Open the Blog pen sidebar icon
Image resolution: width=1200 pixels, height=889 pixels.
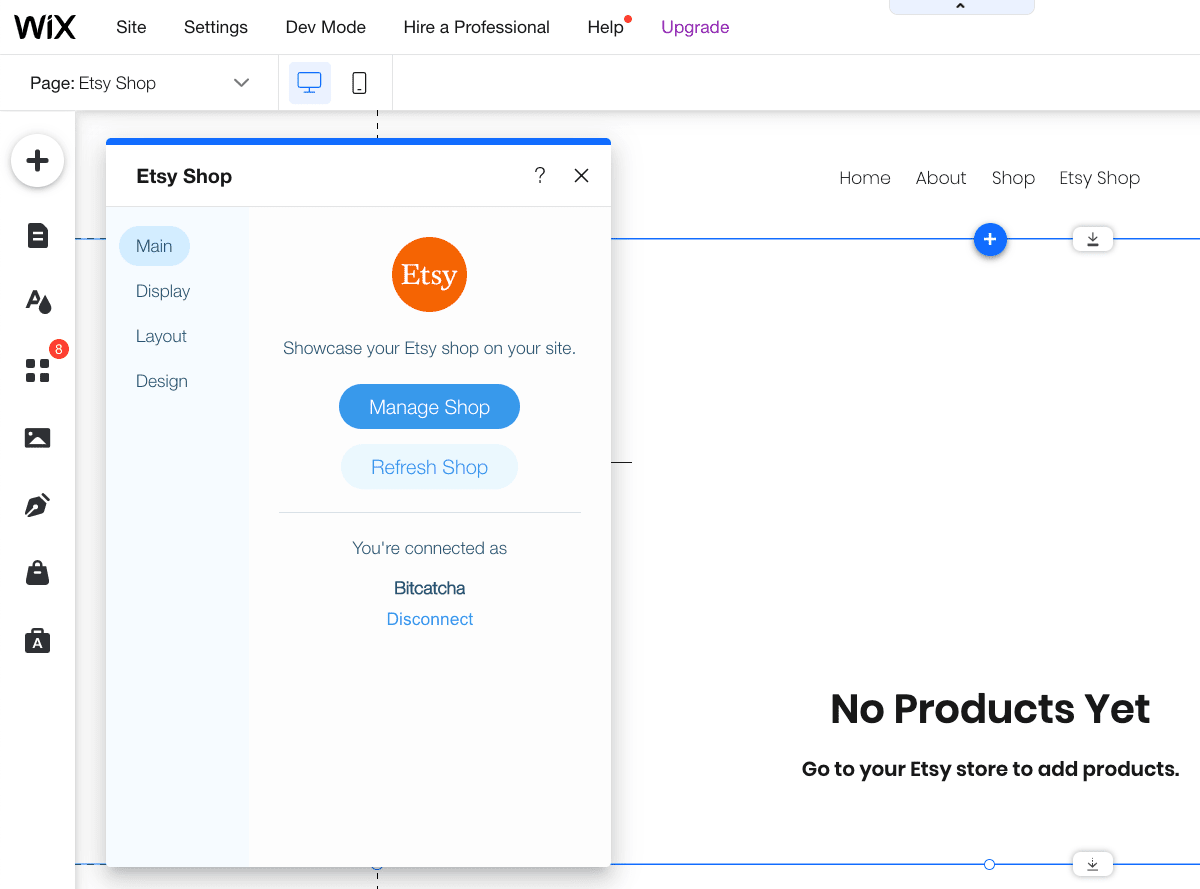click(x=38, y=506)
